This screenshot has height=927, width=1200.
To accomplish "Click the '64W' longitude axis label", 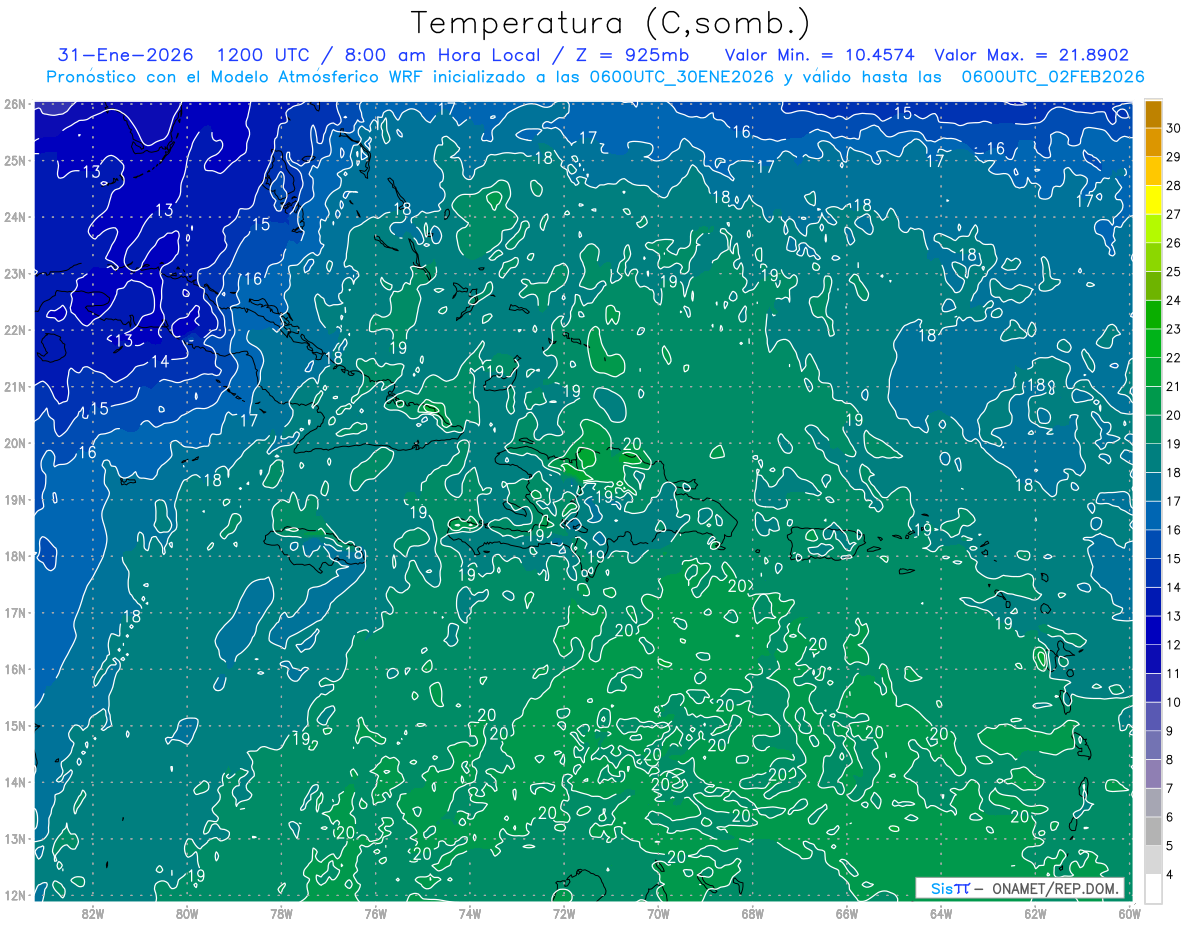I will pos(940,912).
